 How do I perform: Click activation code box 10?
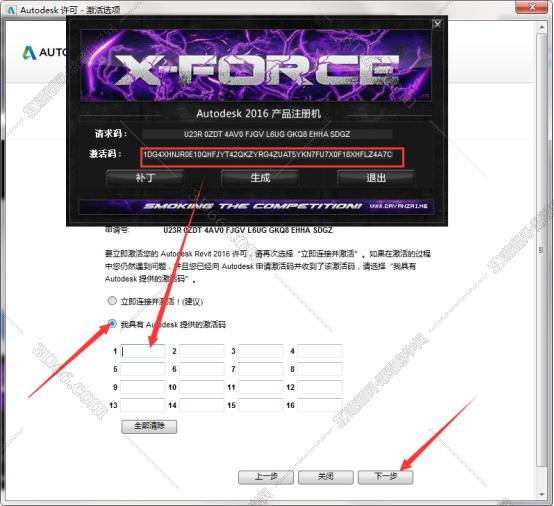[x=202, y=387]
